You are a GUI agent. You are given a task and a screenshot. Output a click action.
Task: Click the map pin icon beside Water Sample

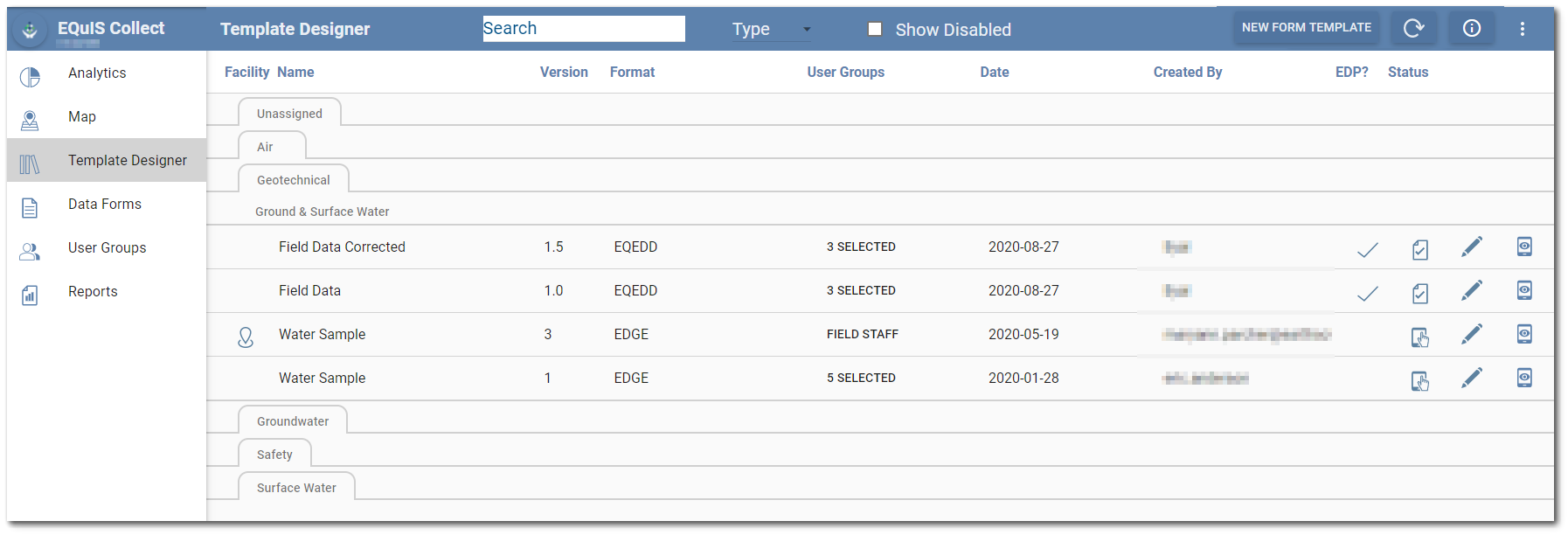click(246, 337)
